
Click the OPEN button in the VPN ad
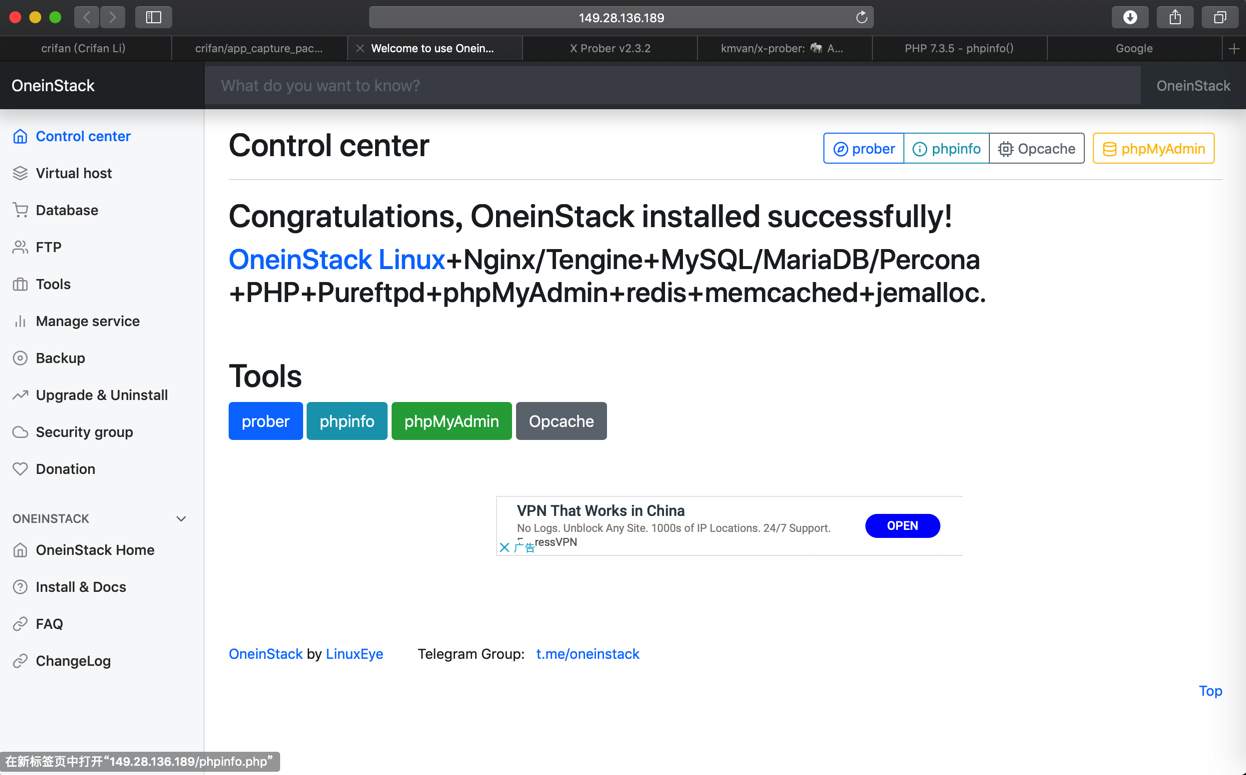coord(902,526)
